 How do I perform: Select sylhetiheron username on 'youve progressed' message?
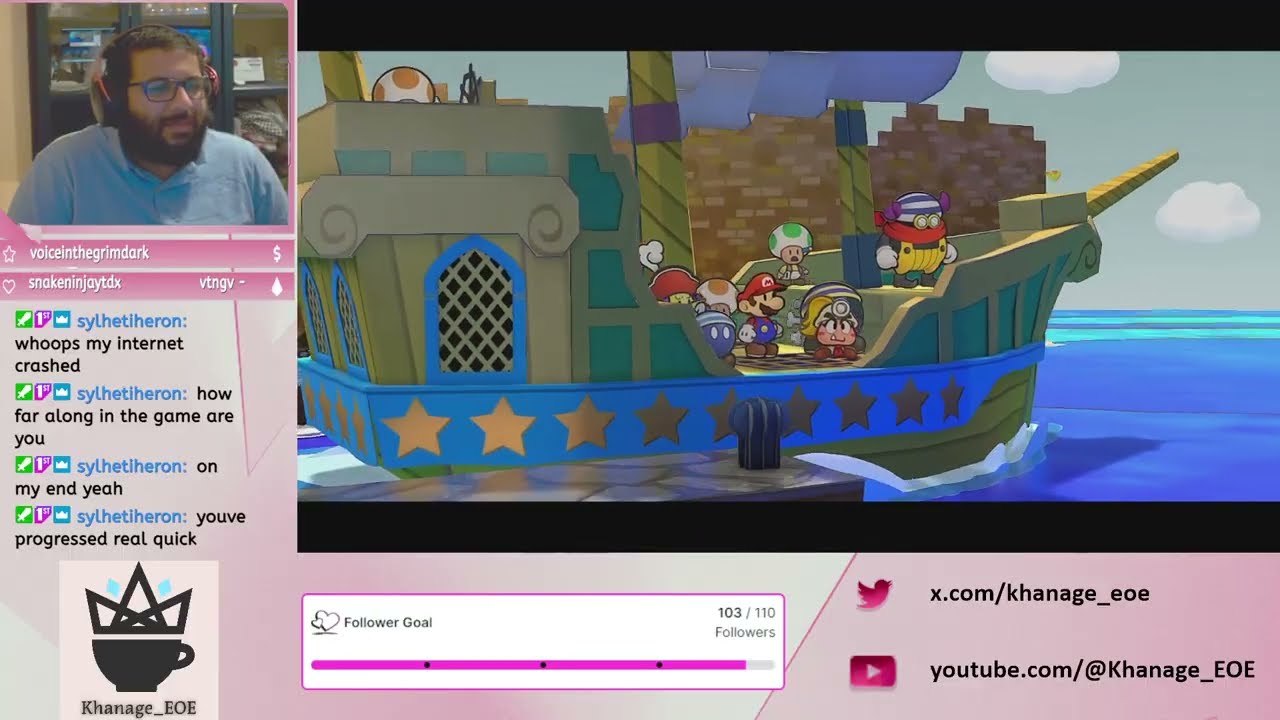point(132,517)
